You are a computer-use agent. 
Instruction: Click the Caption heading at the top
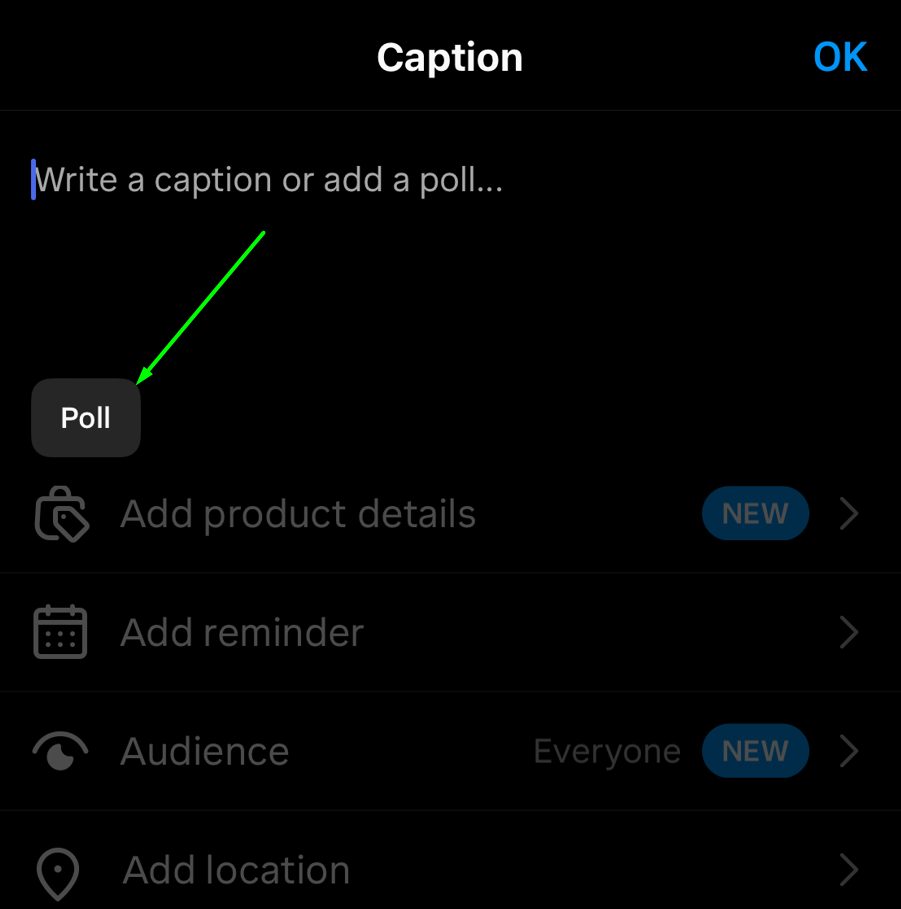[x=450, y=58]
